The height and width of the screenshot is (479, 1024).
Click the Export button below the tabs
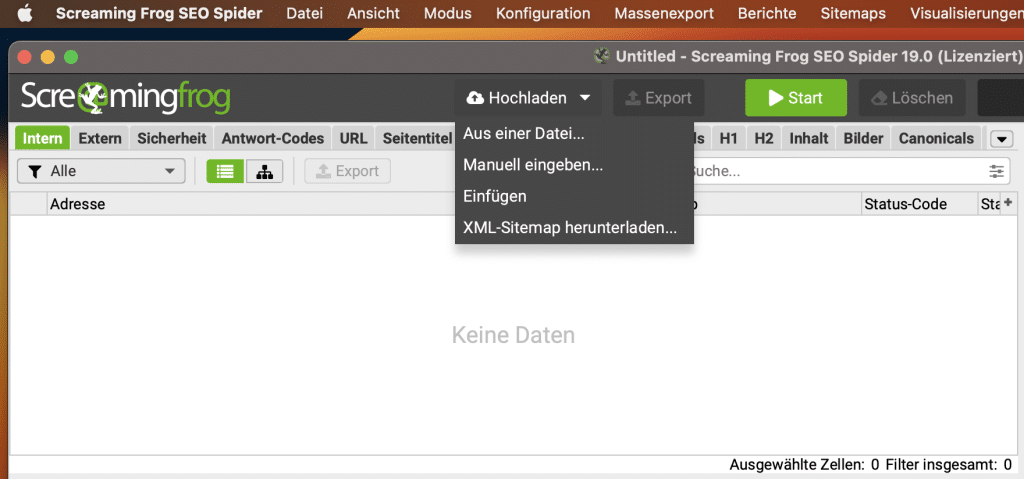click(x=347, y=171)
